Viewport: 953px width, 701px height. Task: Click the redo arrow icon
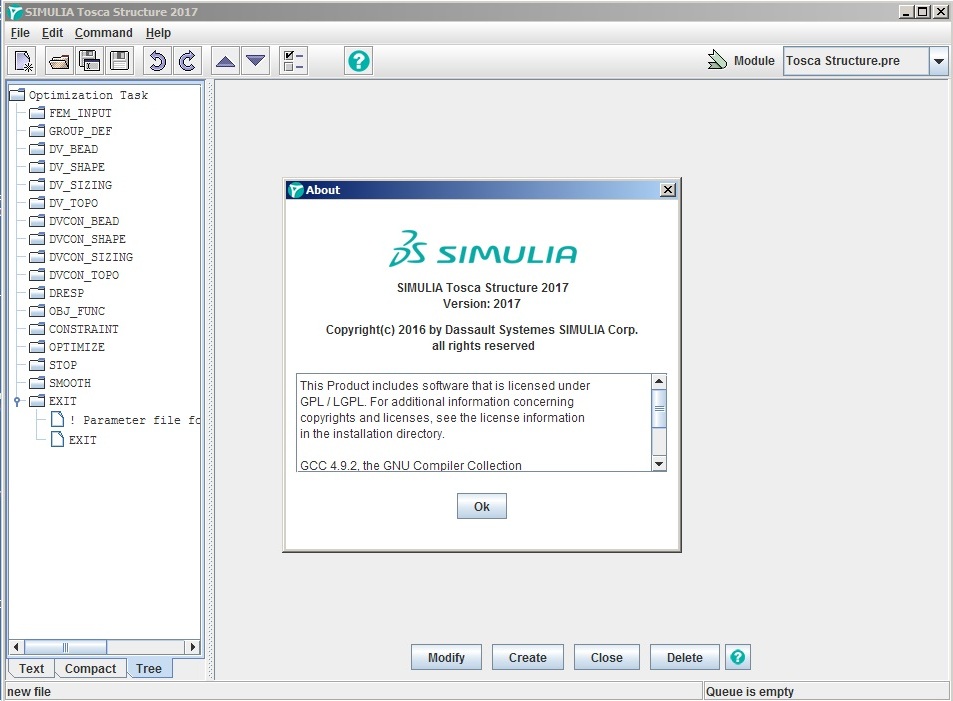click(188, 61)
